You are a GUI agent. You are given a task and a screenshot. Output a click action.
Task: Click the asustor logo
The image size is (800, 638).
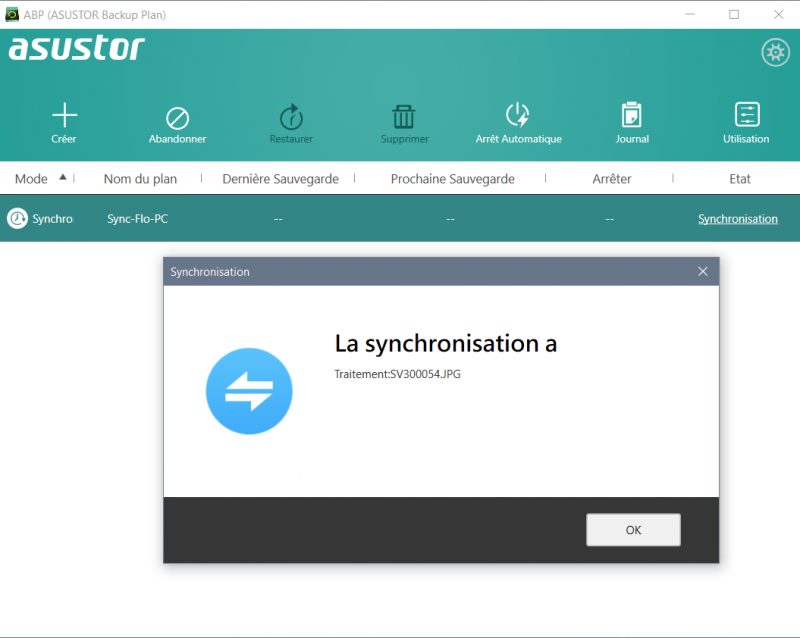[77, 48]
